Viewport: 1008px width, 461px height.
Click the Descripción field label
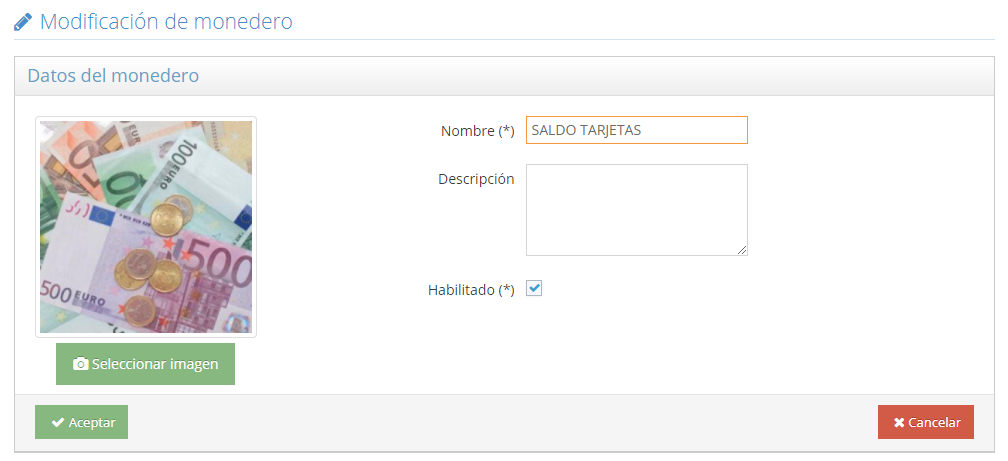point(476,179)
